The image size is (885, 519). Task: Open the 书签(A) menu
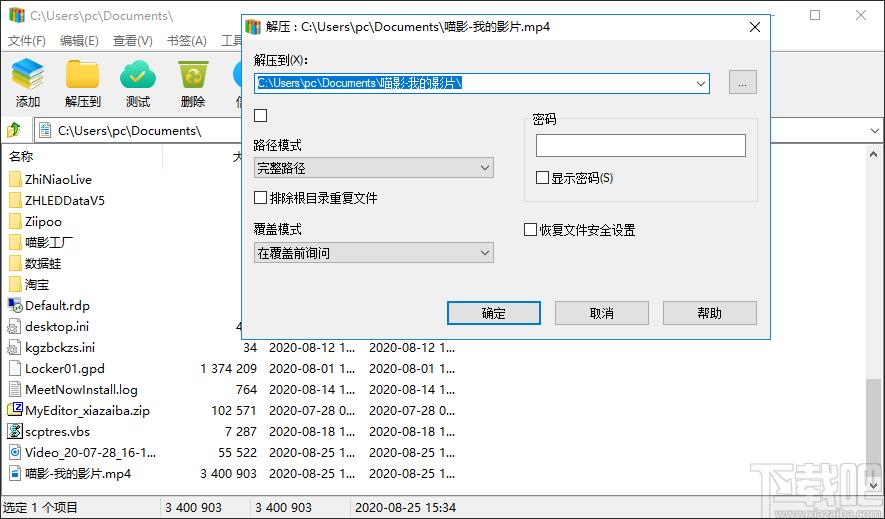tap(186, 41)
